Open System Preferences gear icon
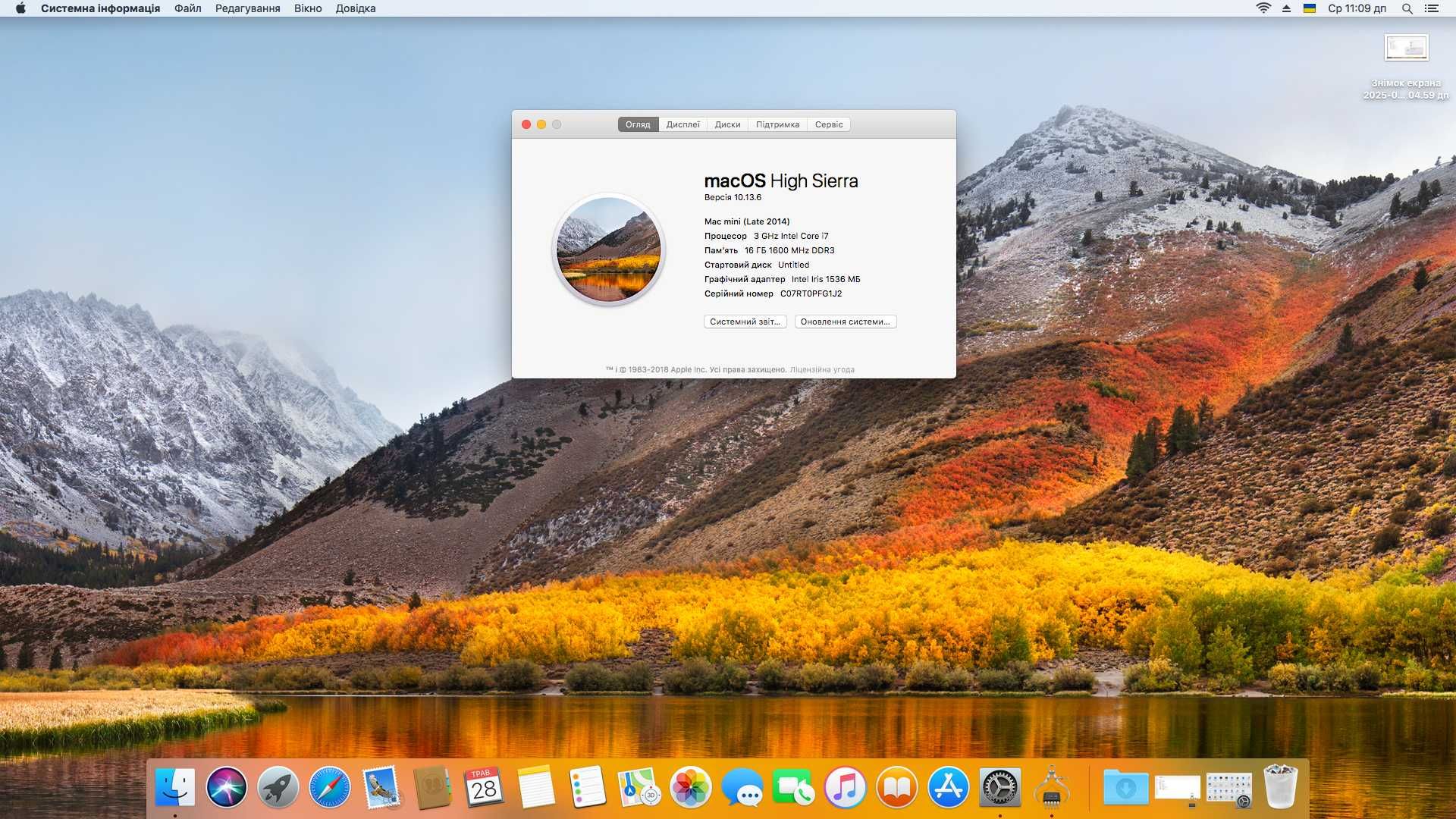This screenshot has height=819, width=1456. [1000, 787]
